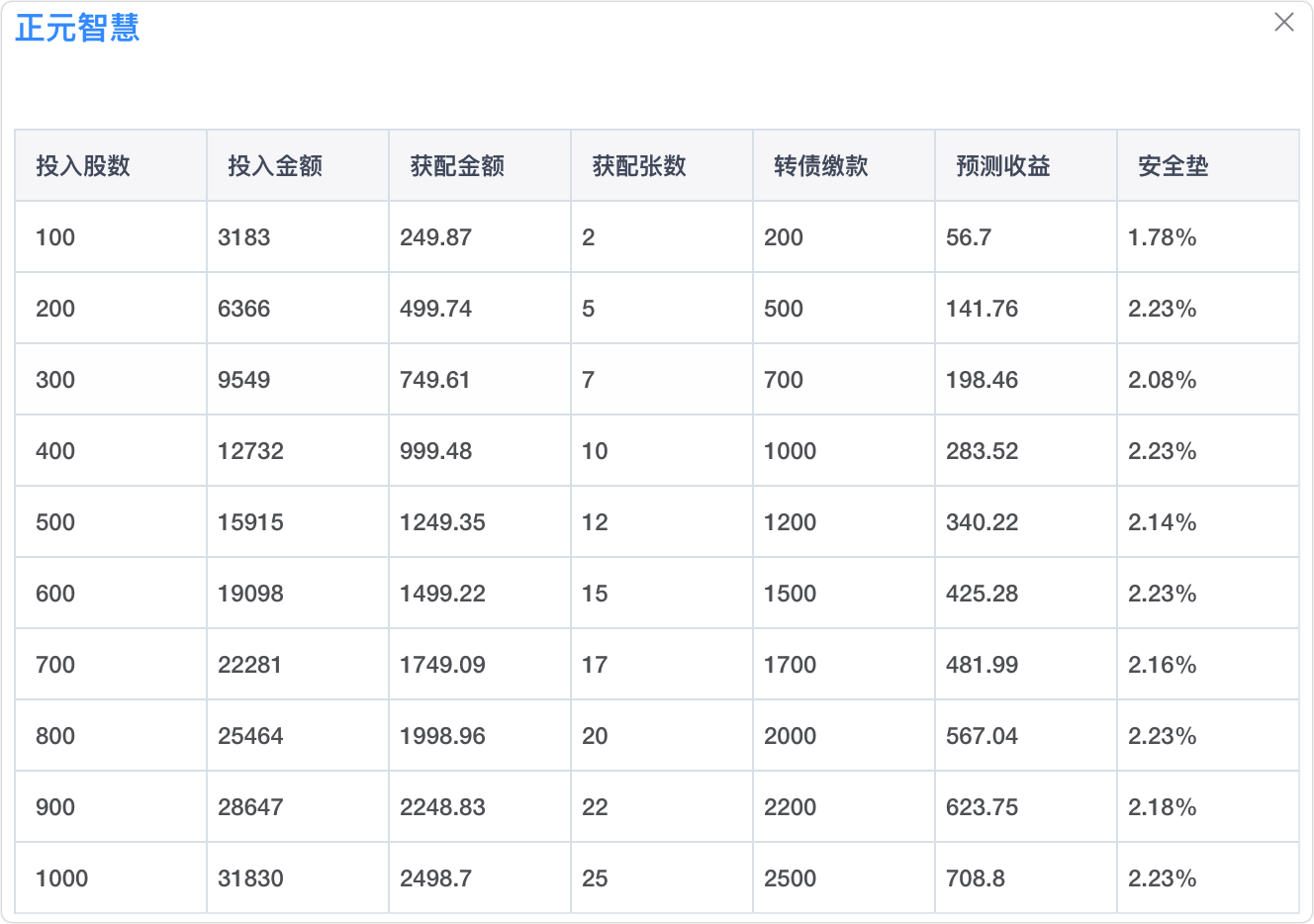Click the 获配张数 column header
Image resolution: width=1314 pixels, height=924 pixels.
(639, 166)
